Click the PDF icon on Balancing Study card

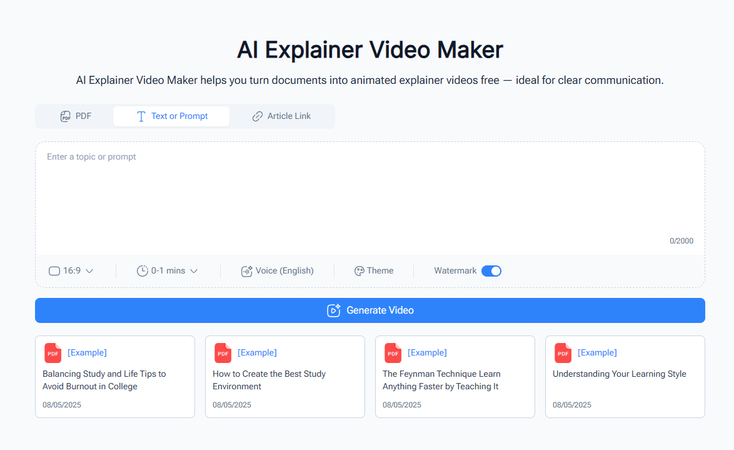tap(53, 353)
